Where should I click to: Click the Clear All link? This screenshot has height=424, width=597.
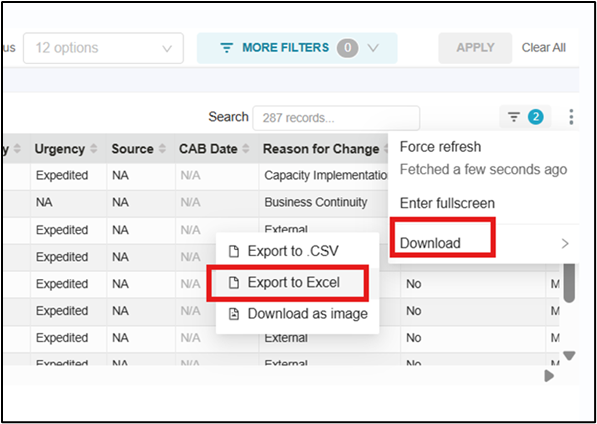coord(544,48)
